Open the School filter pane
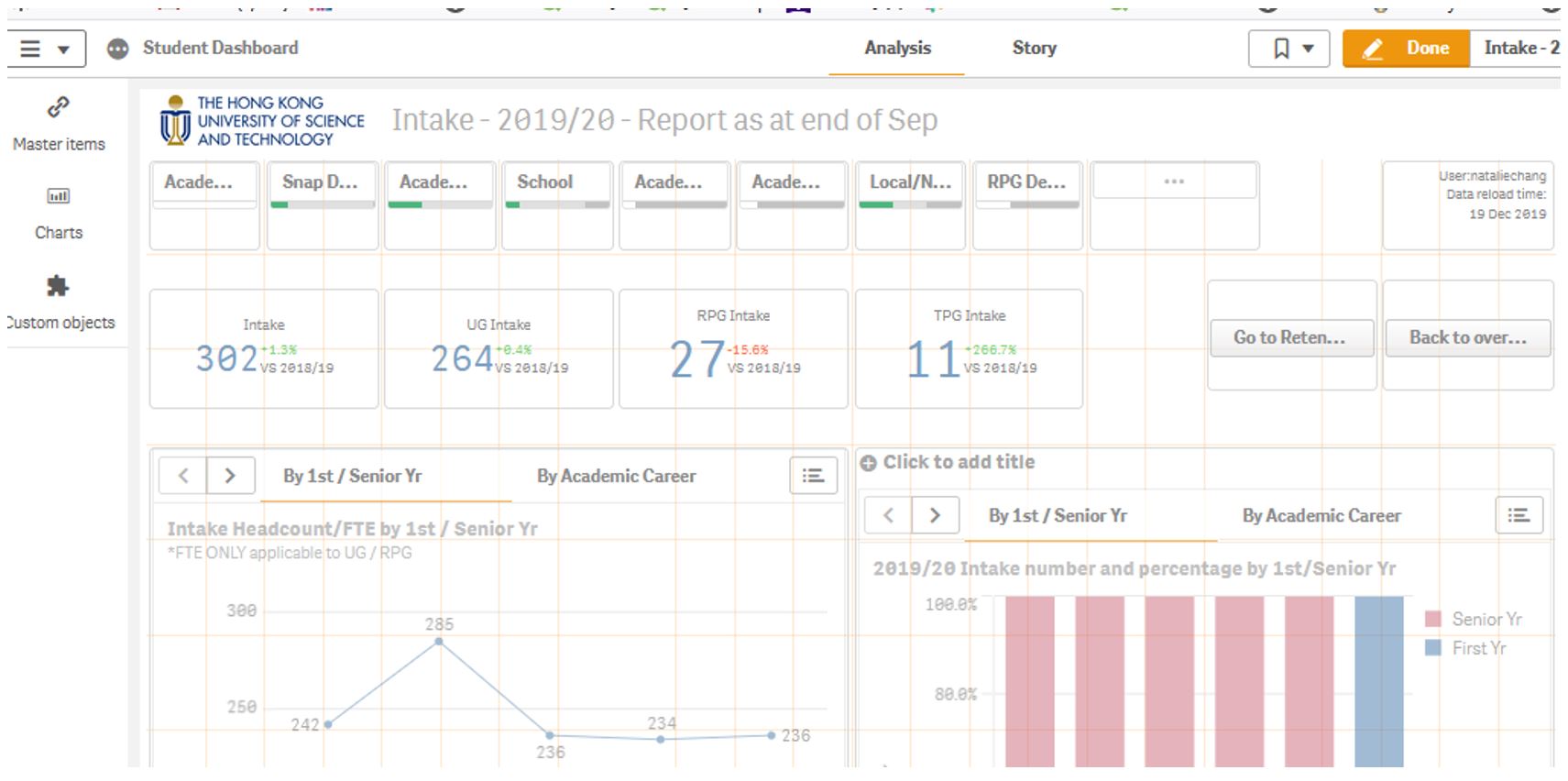This screenshot has width=1568, height=781. click(557, 205)
